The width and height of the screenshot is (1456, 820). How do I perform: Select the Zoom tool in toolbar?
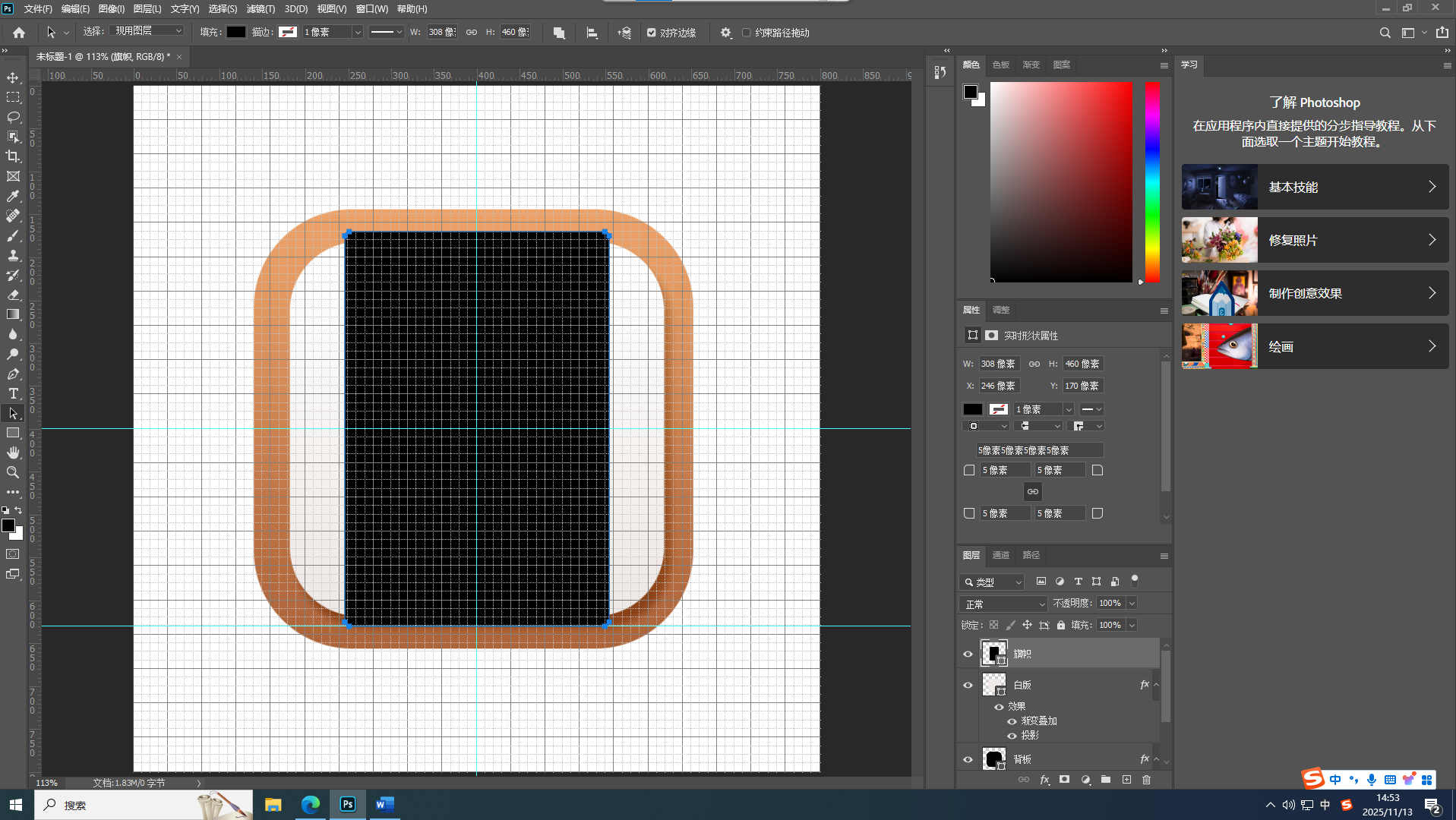13,472
